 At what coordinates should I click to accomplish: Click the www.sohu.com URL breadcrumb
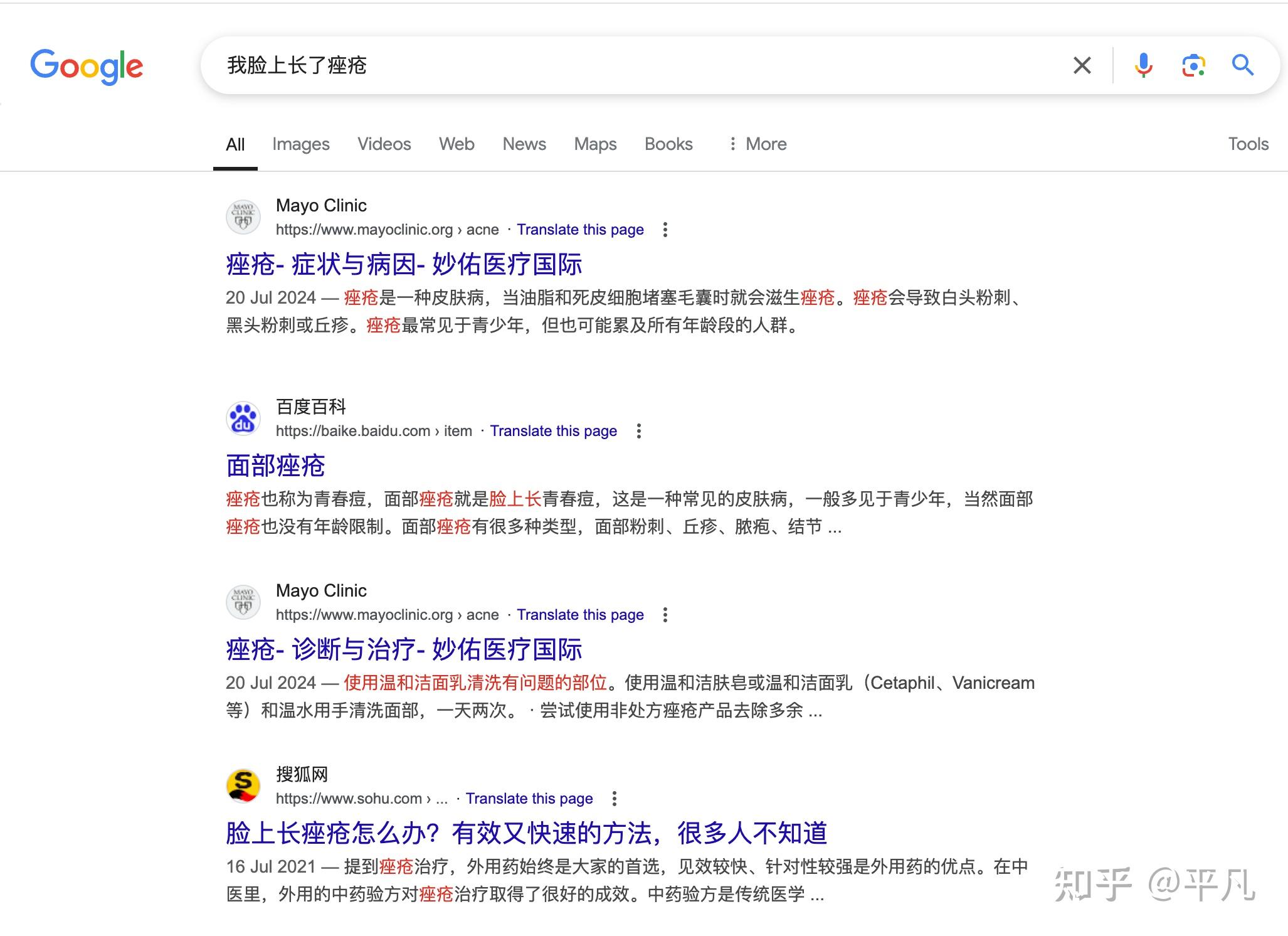362,799
